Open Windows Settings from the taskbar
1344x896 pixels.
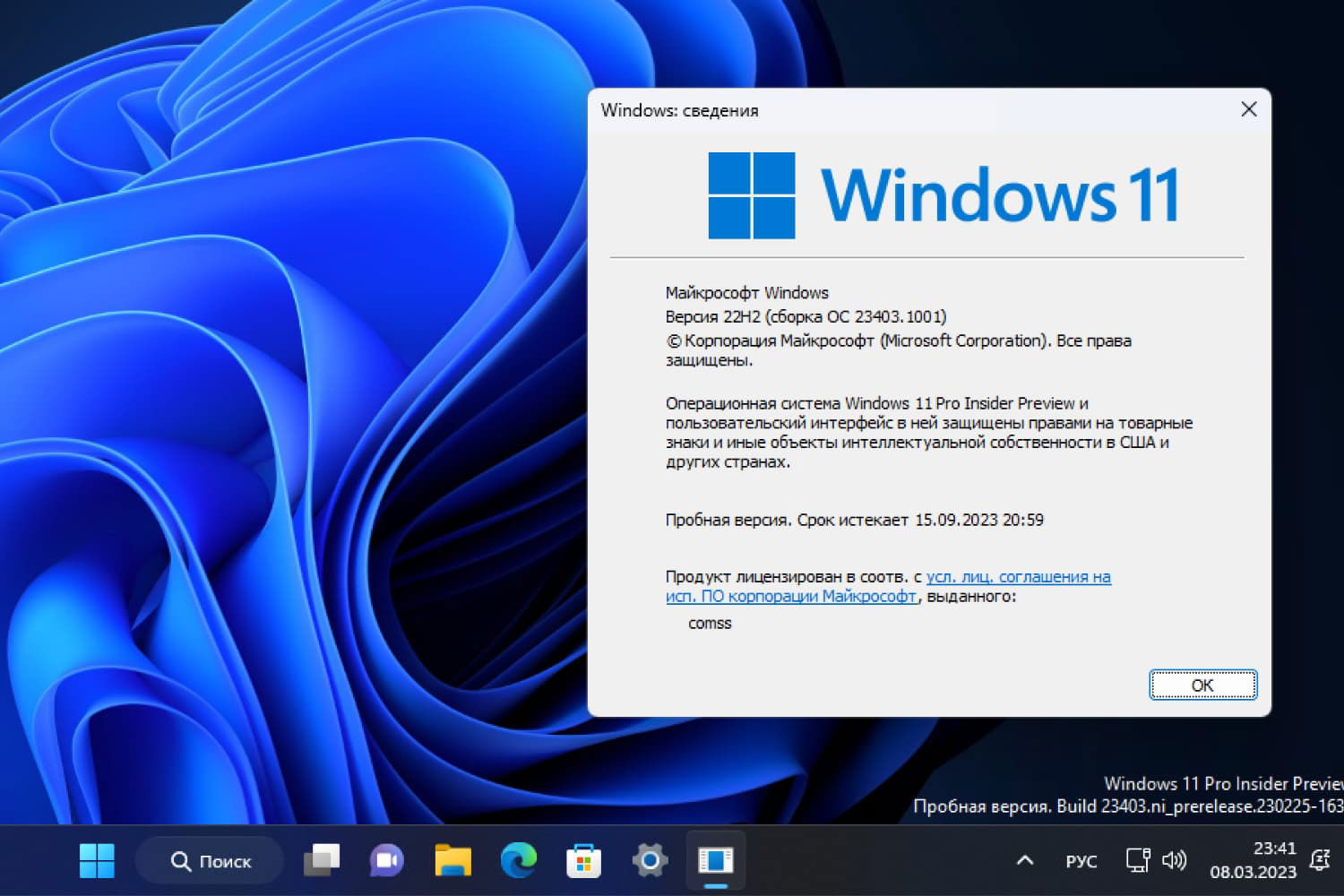click(x=648, y=860)
